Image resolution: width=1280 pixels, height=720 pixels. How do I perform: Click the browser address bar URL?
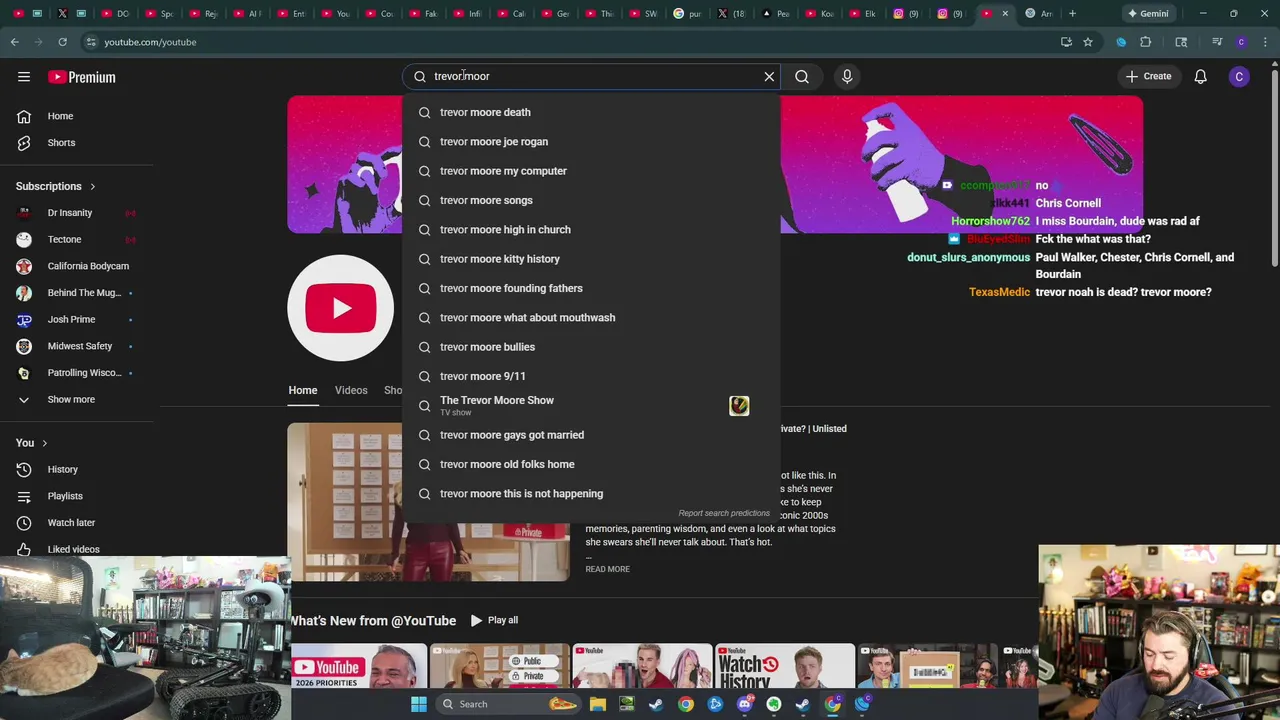150,42
